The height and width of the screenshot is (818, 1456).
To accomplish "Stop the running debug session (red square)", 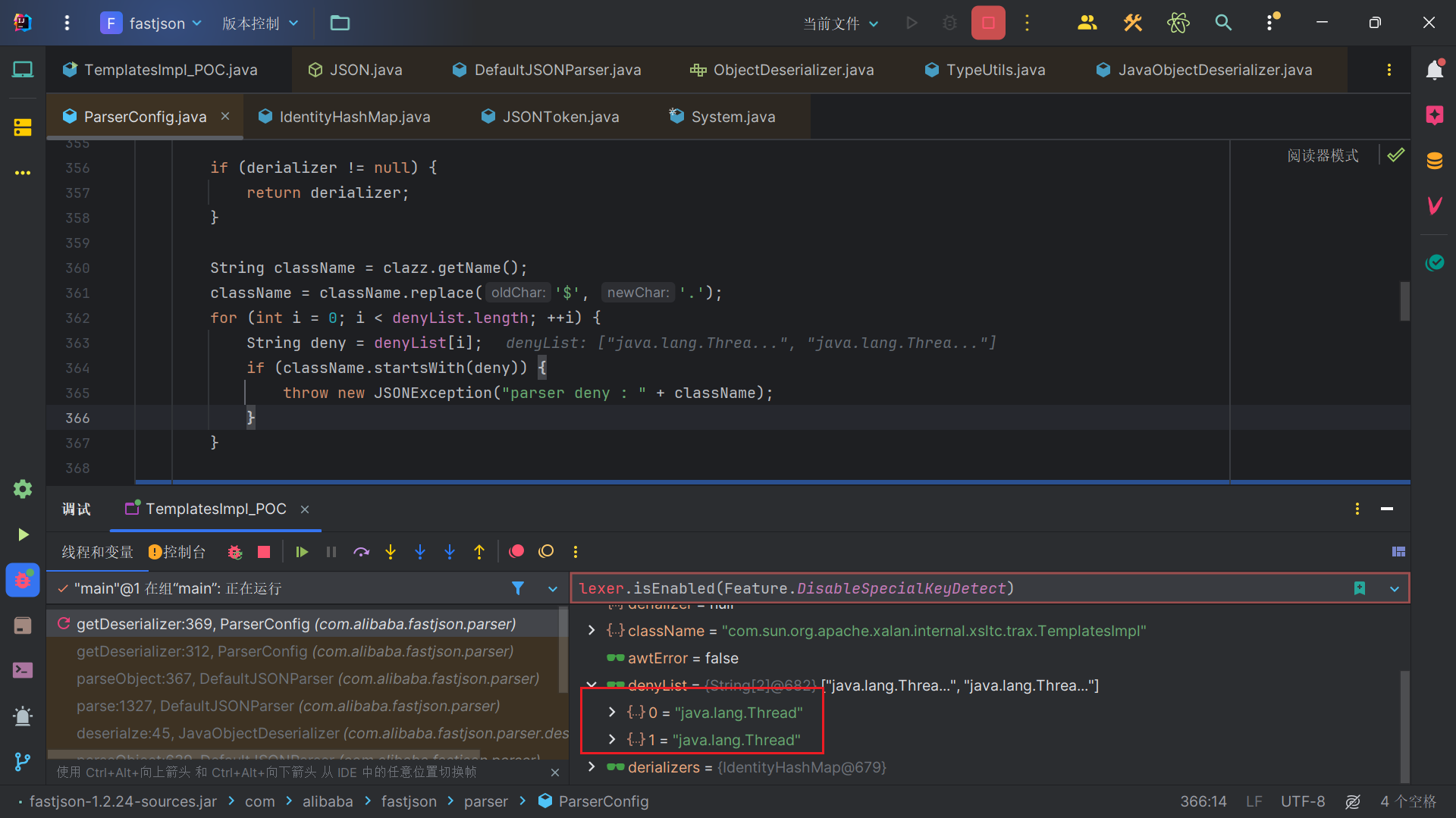I will pos(988,23).
